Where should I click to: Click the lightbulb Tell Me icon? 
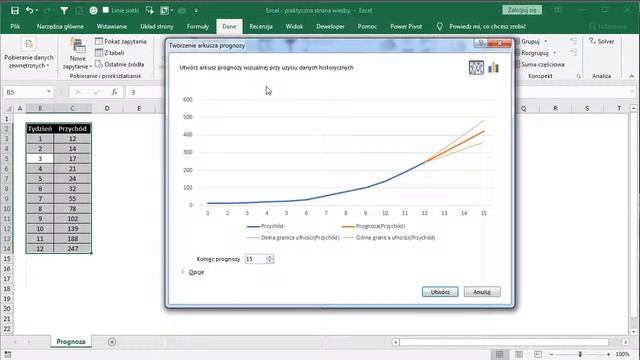(x=439, y=27)
